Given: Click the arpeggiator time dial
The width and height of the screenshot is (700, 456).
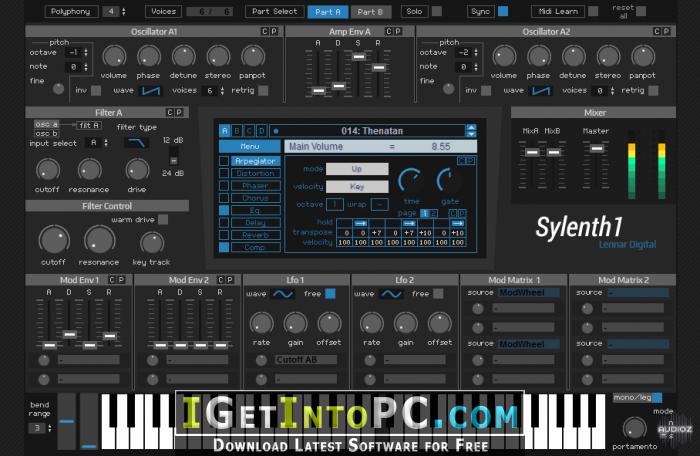Looking at the screenshot, I should pos(411,180).
